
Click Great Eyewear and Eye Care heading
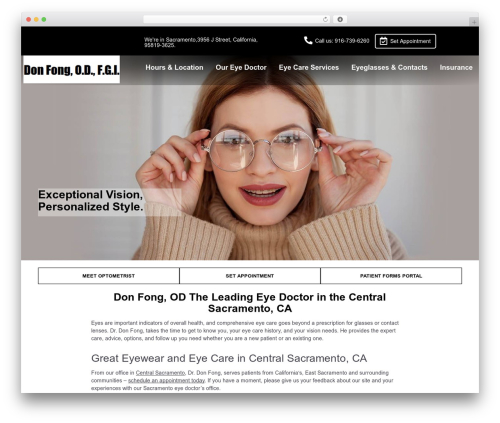pyautogui.click(x=229, y=358)
